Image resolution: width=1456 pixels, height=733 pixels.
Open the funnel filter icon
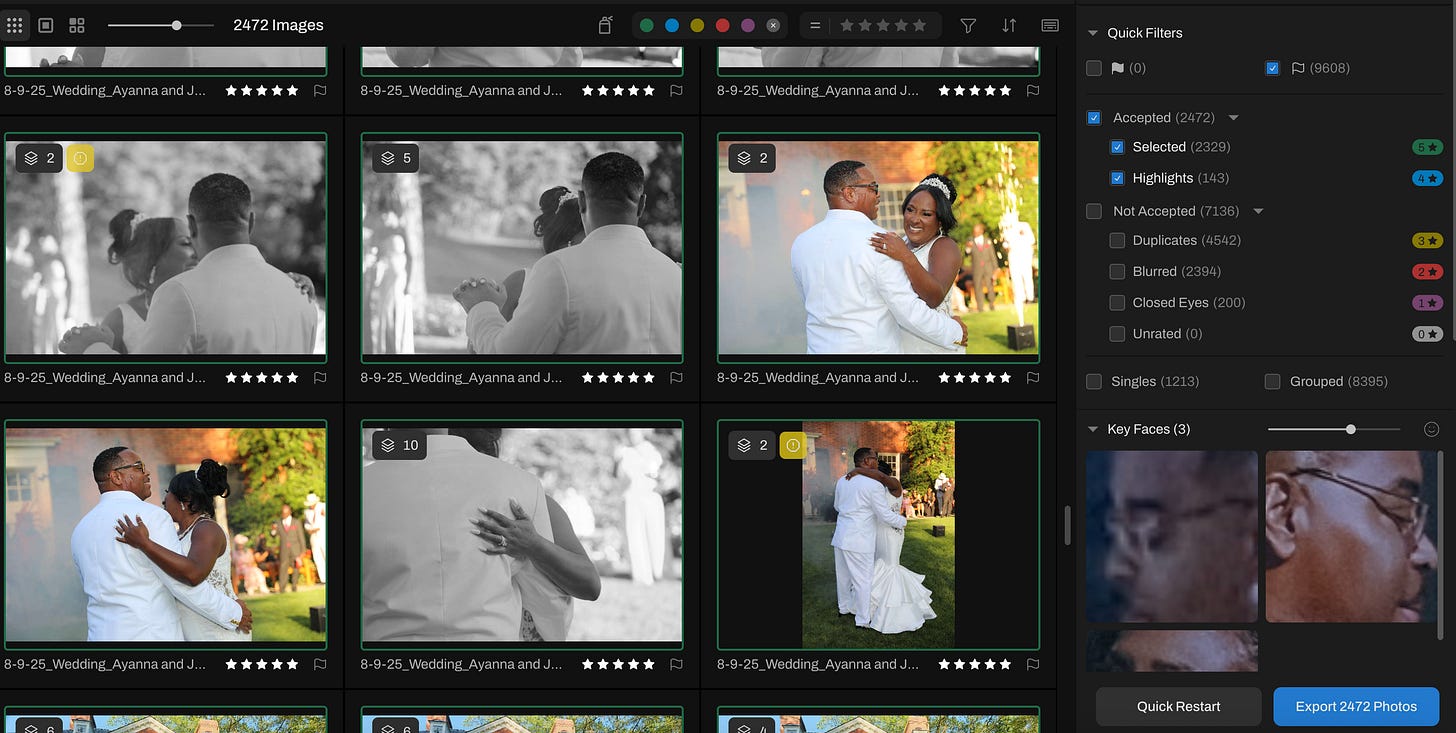[968, 25]
